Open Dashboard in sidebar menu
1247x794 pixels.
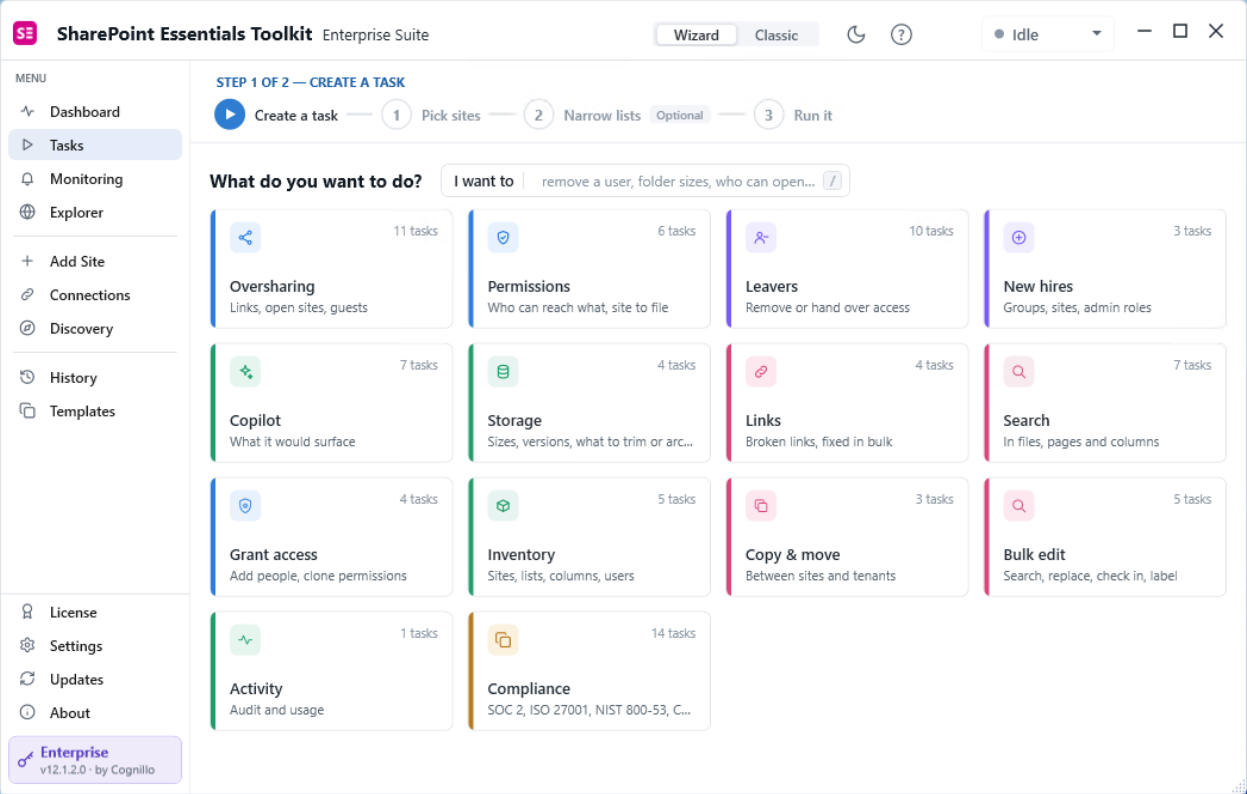tap(95, 112)
